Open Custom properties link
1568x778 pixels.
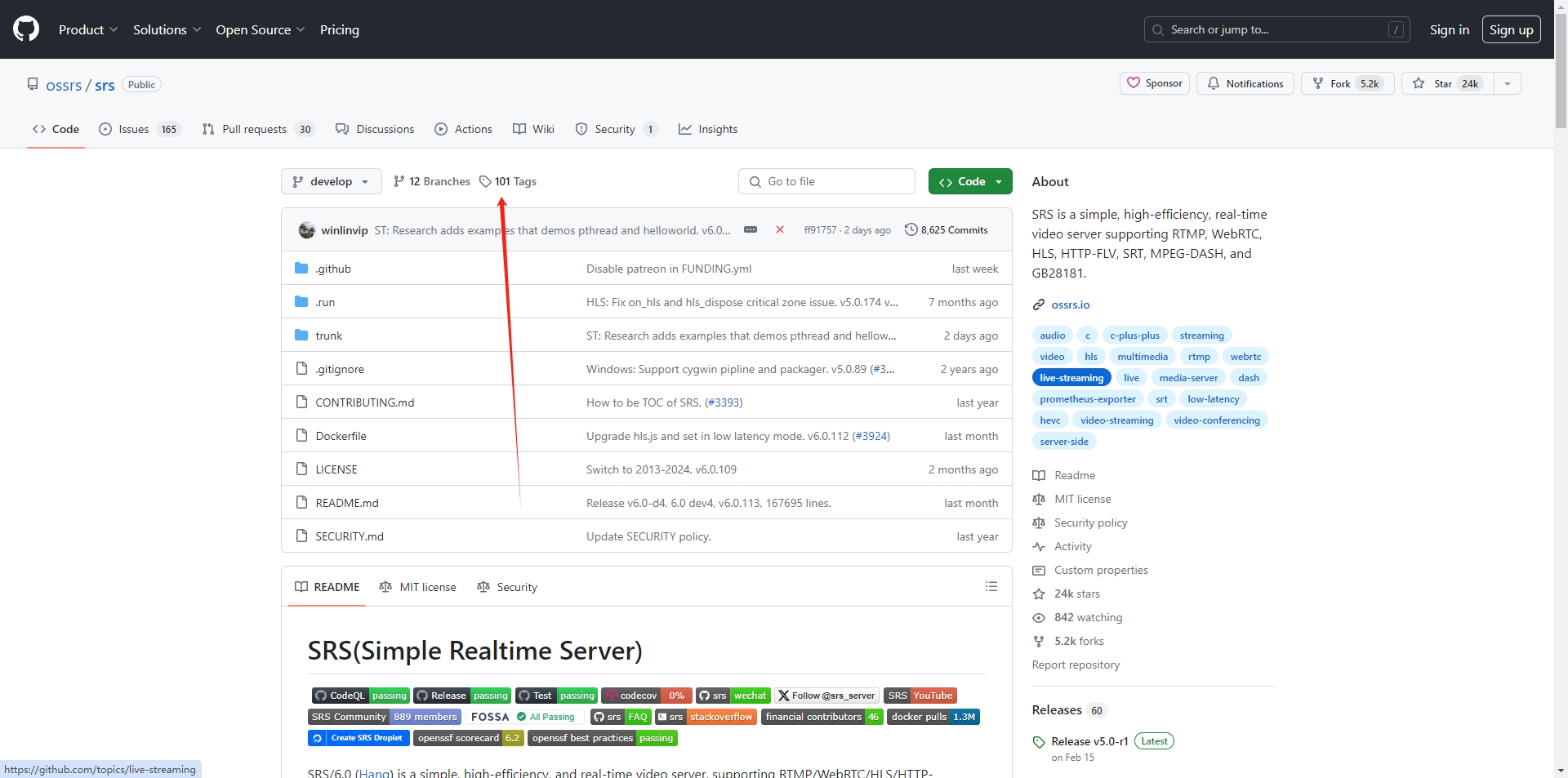(1090, 570)
